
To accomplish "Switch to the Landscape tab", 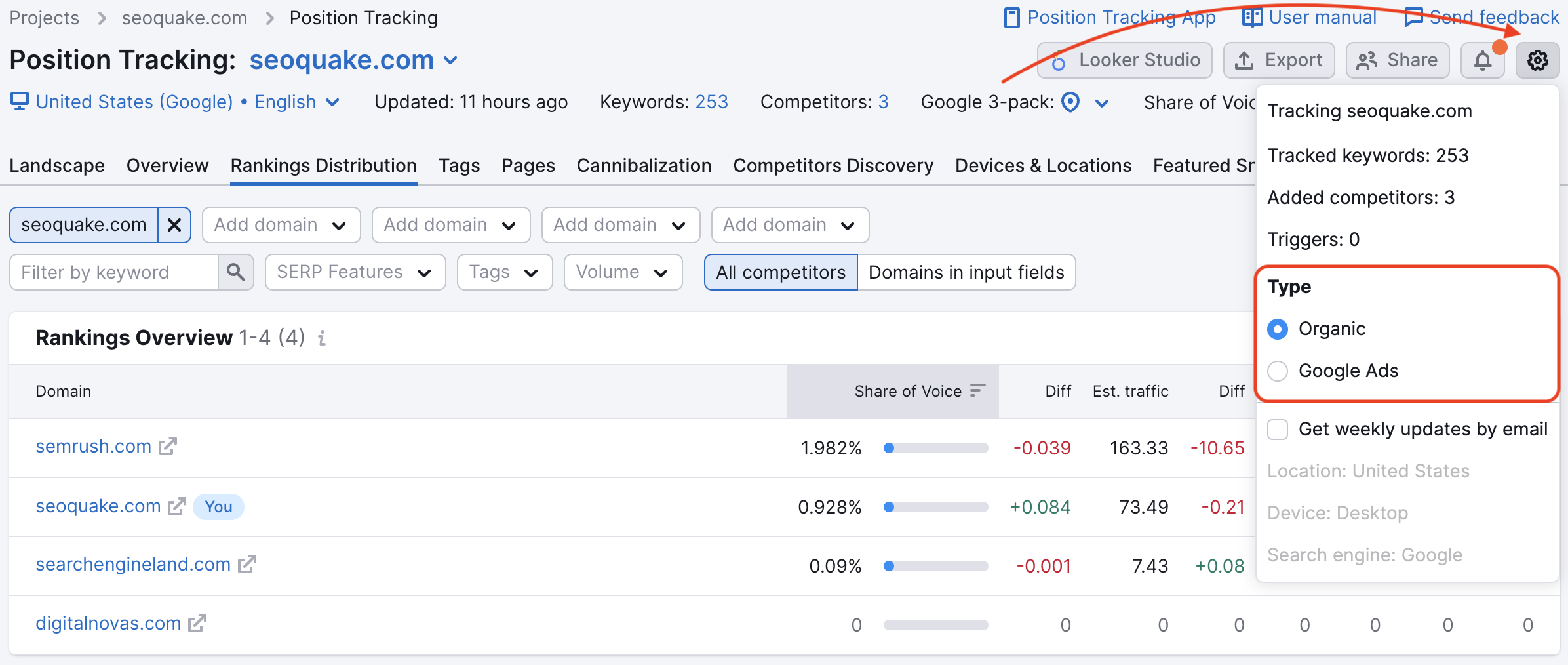I will tap(57, 165).
